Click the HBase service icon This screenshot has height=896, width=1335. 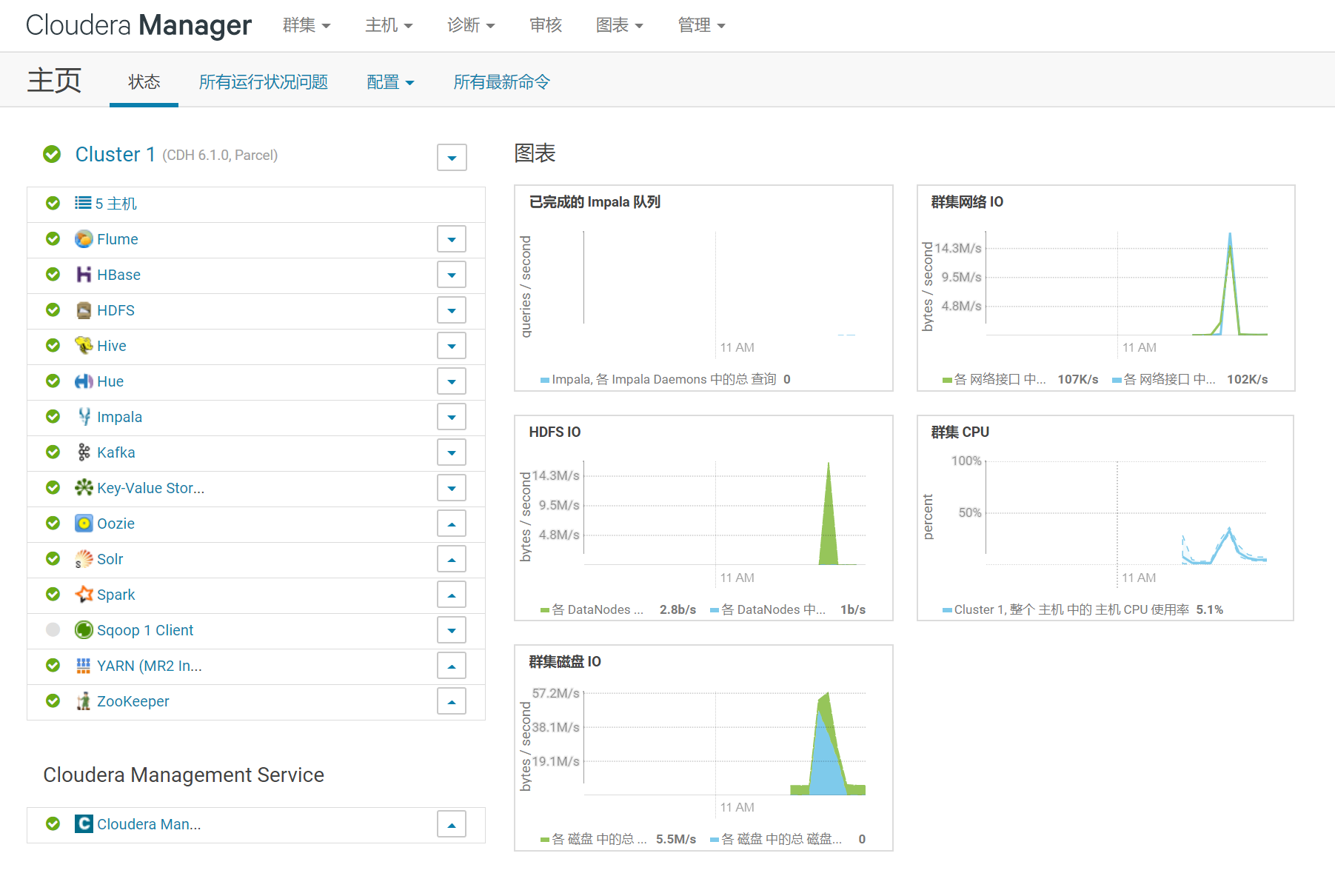coord(84,275)
